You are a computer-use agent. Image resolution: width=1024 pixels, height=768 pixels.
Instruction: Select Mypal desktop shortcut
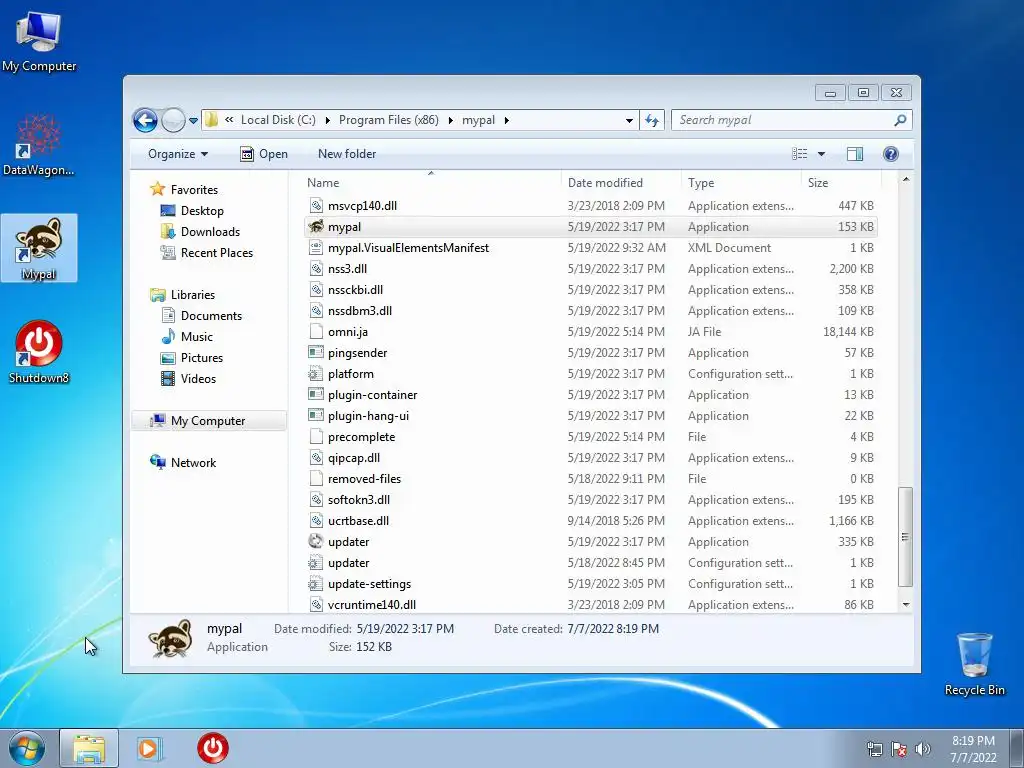coord(39,248)
